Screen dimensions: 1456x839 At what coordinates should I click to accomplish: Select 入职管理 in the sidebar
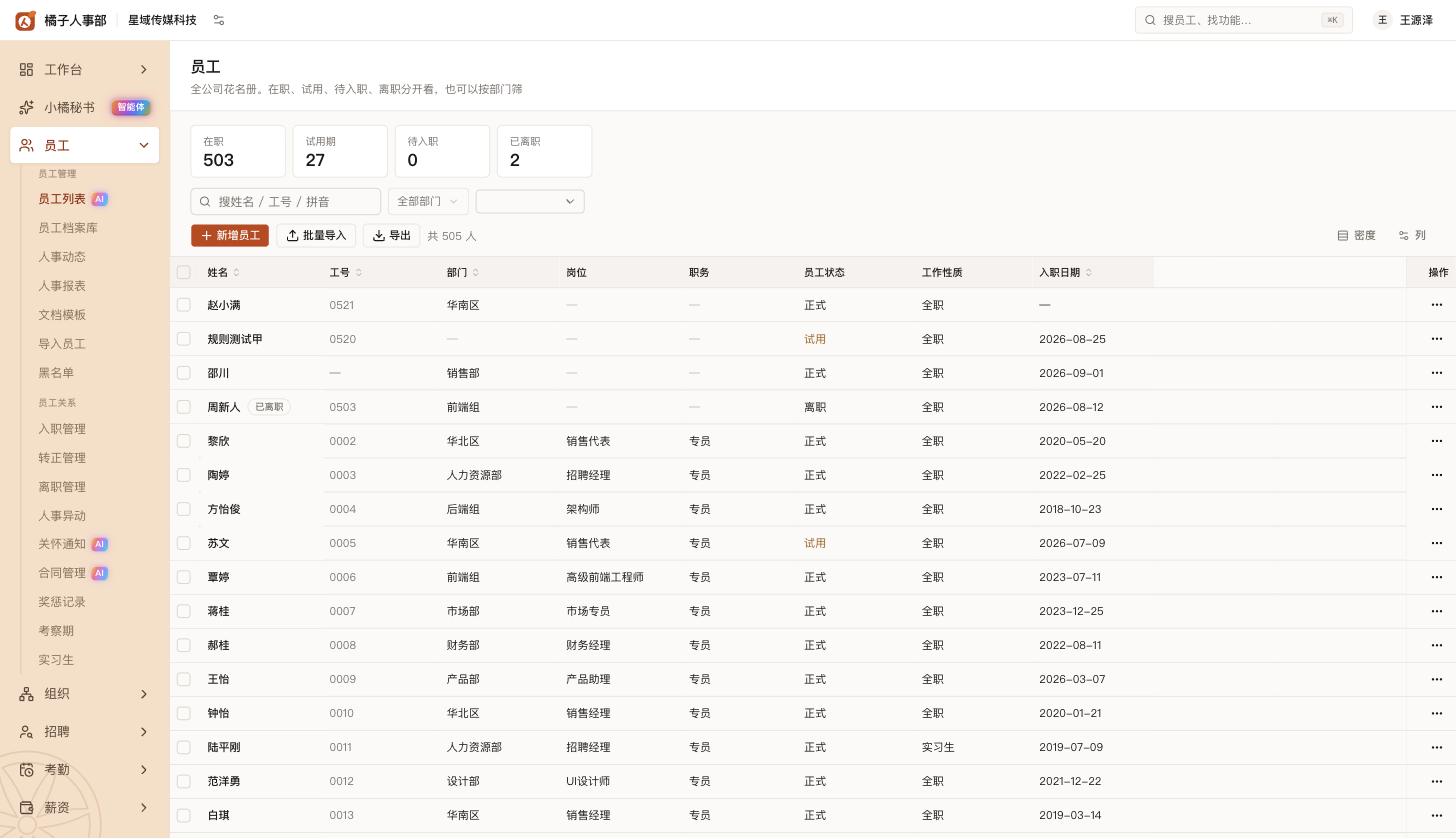click(62, 429)
